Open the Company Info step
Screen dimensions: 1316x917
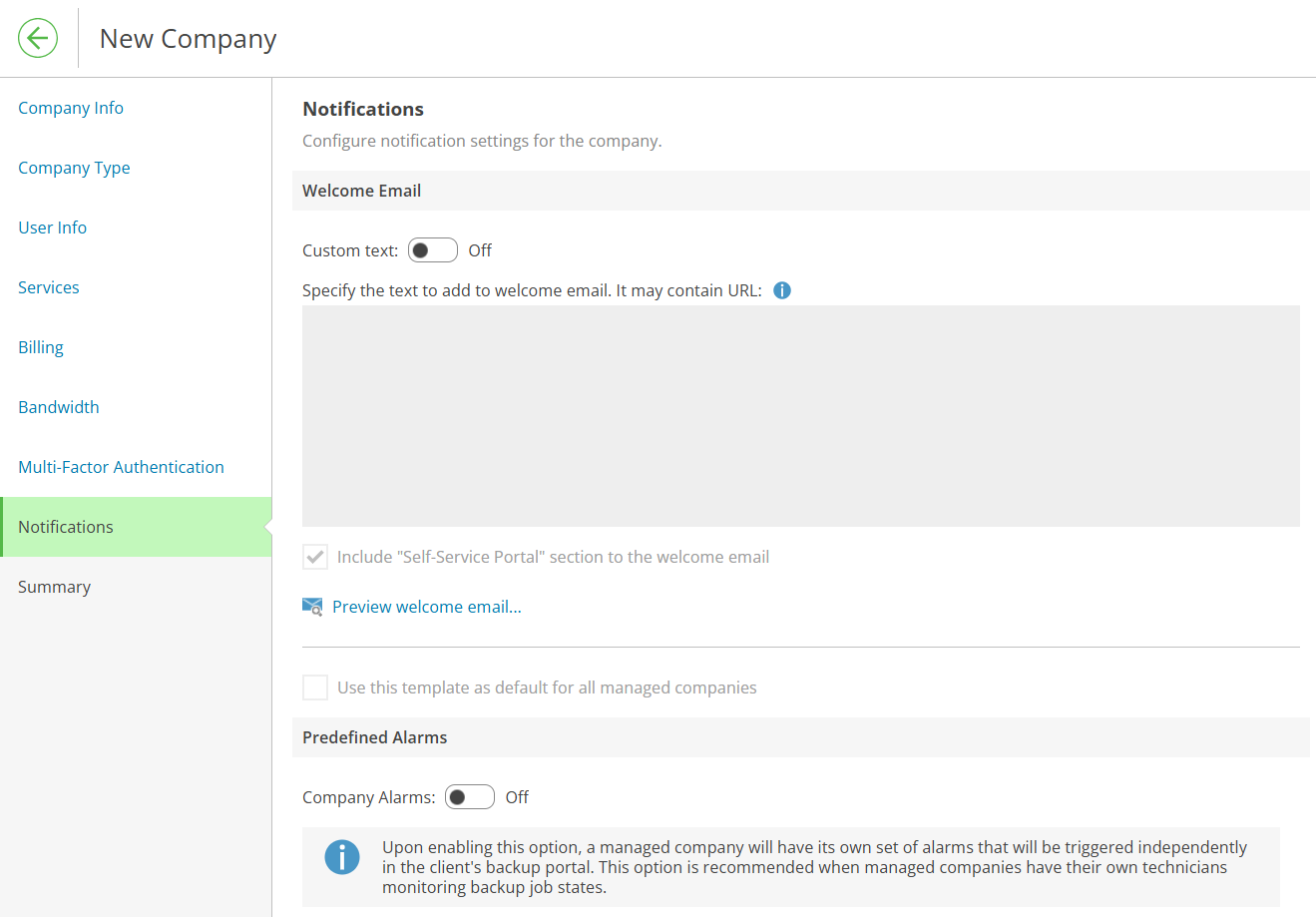tap(71, 108)
